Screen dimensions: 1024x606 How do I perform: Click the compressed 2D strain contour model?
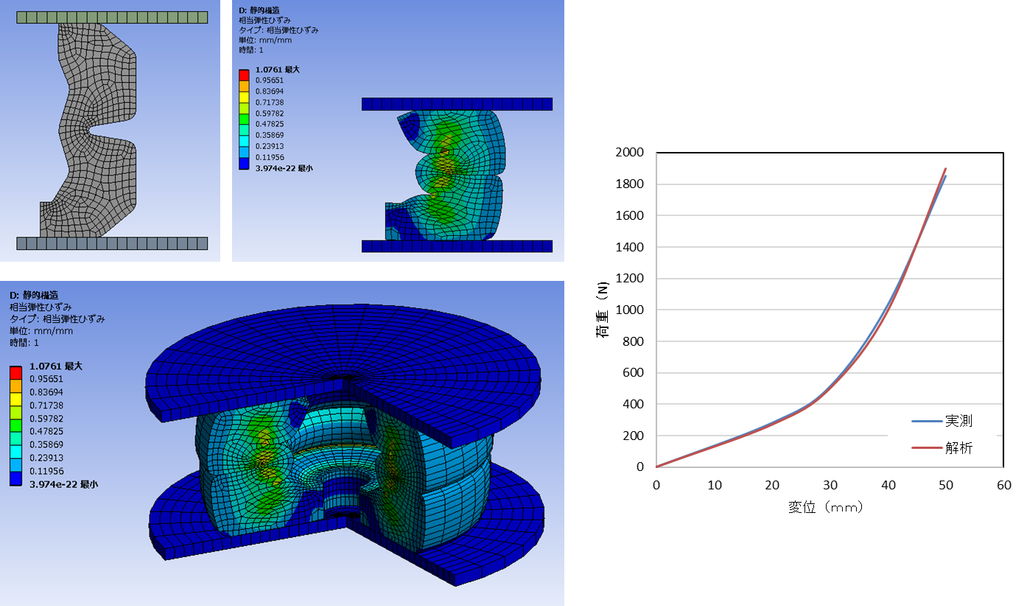pos(457,175)
